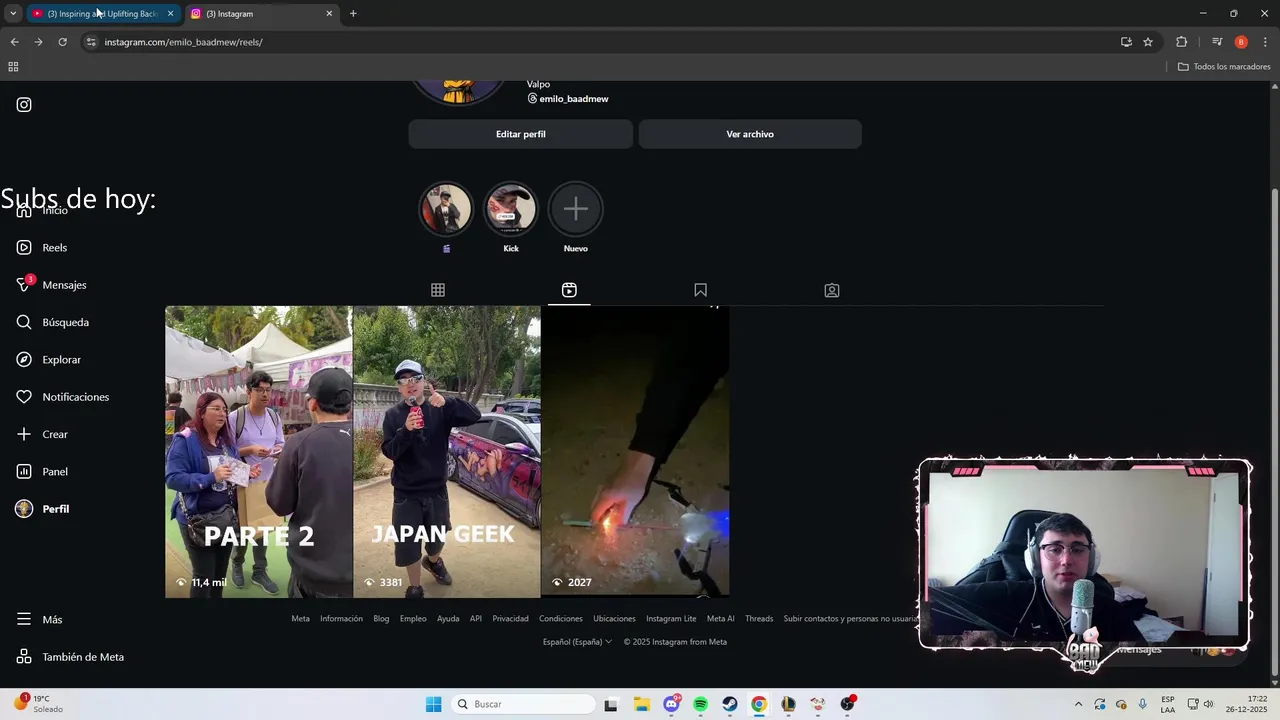The height and width of the screenshot is (720, 1280).
Task: Open Mensajes in the sidebar
Action: [x=51, y=285]
